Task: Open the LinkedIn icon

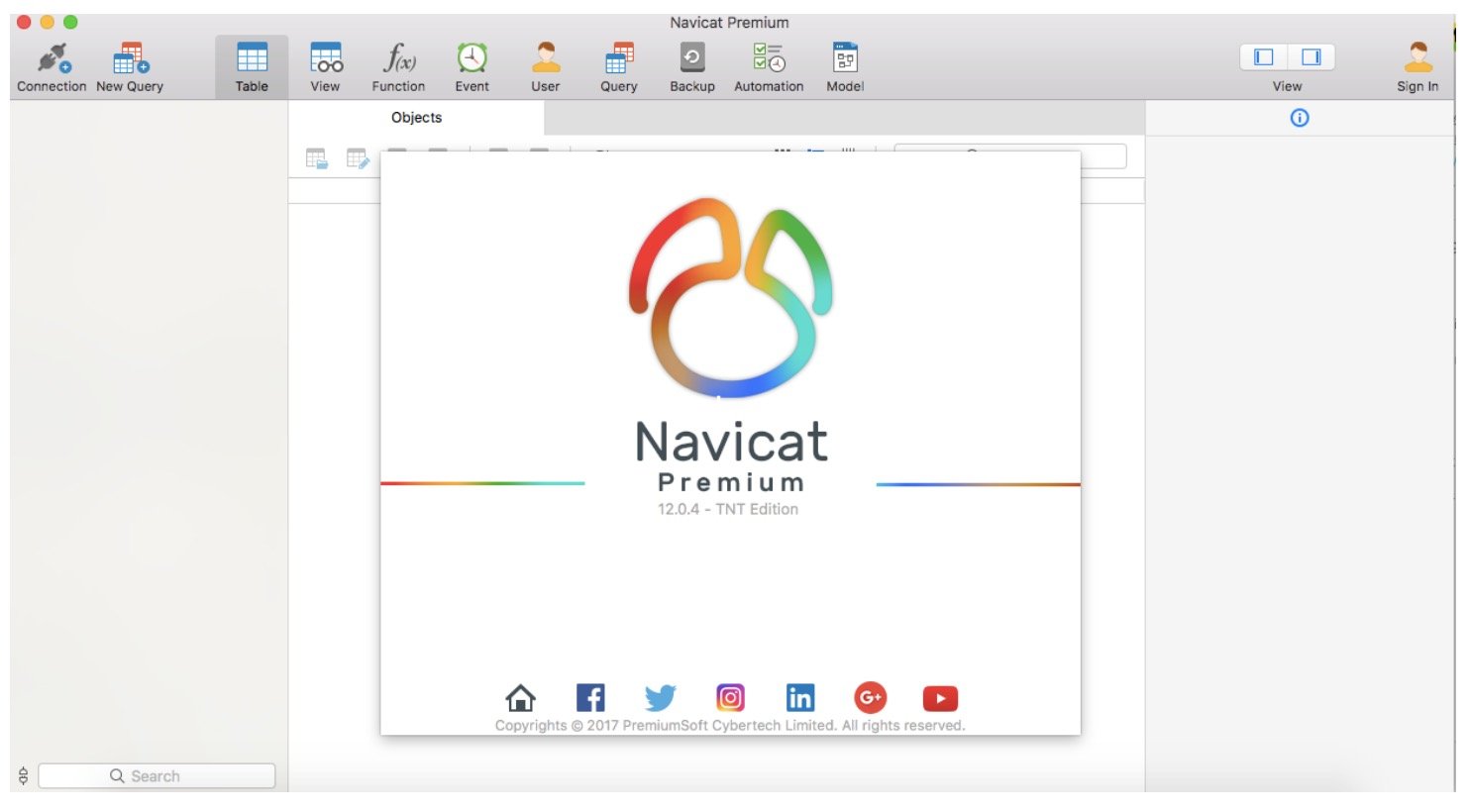Action: tap(800, 698)
